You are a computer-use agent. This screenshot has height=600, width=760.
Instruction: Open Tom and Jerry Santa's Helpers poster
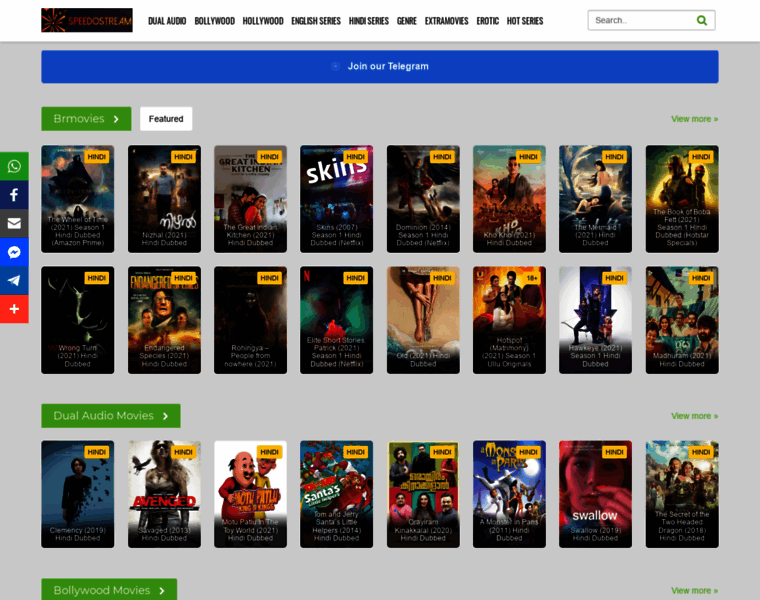(x=336, y=494)
